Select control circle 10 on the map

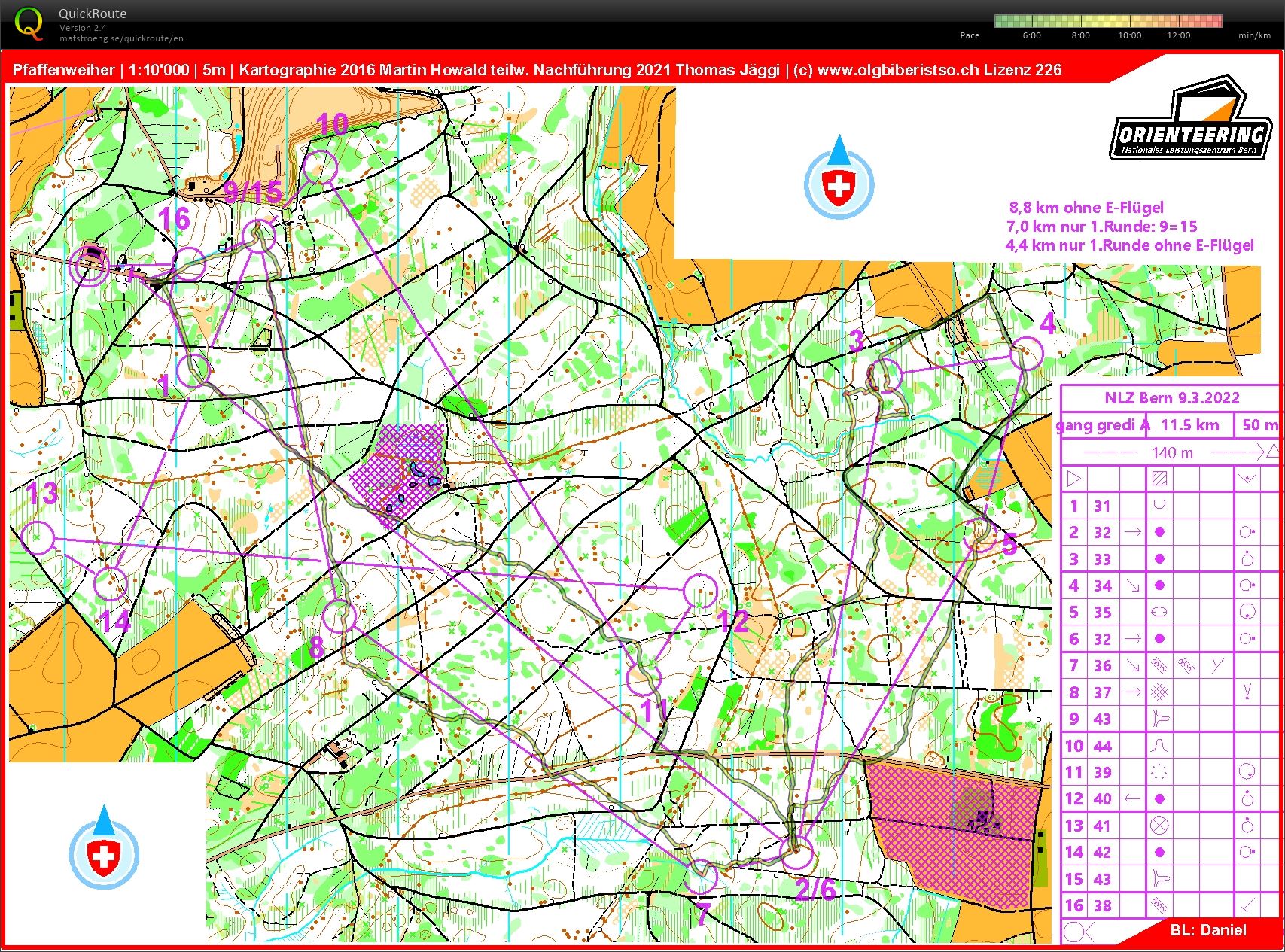pos(320,167)
